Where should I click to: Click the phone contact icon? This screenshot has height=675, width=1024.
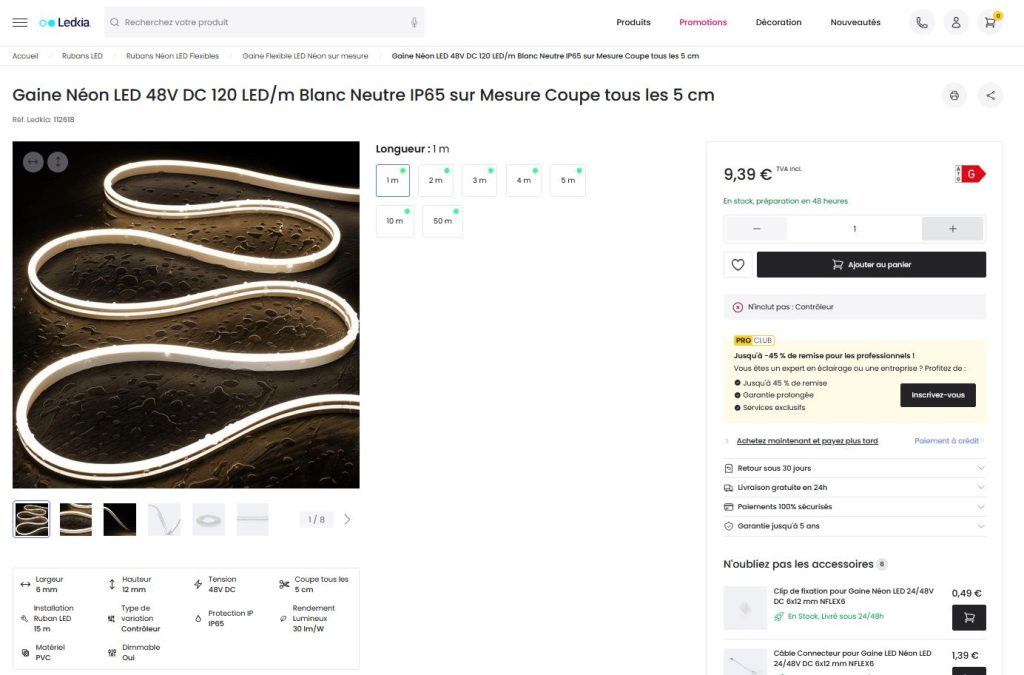[x=922, y=22]
